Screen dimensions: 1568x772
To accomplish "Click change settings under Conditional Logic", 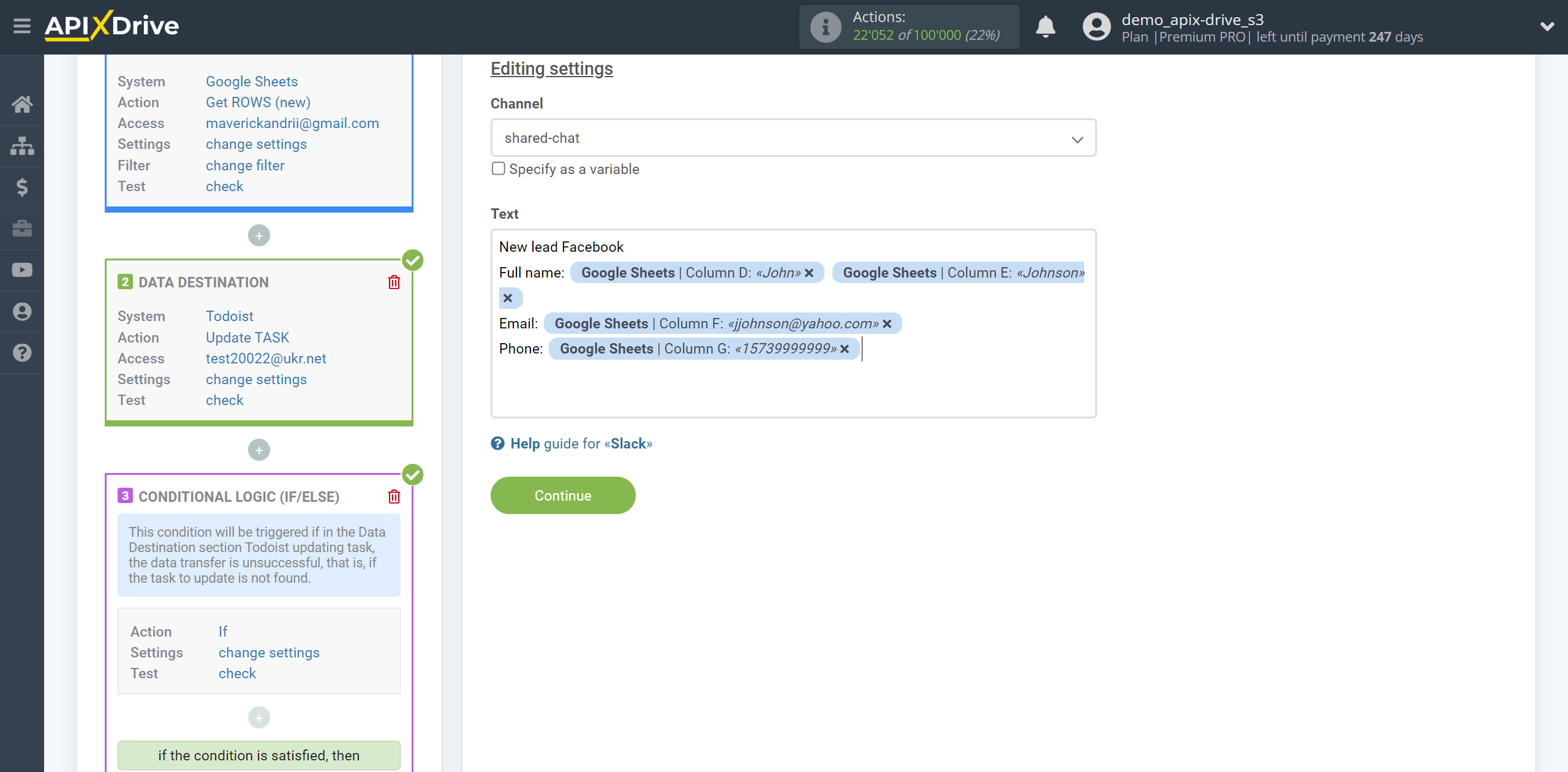I will point(269,653).
